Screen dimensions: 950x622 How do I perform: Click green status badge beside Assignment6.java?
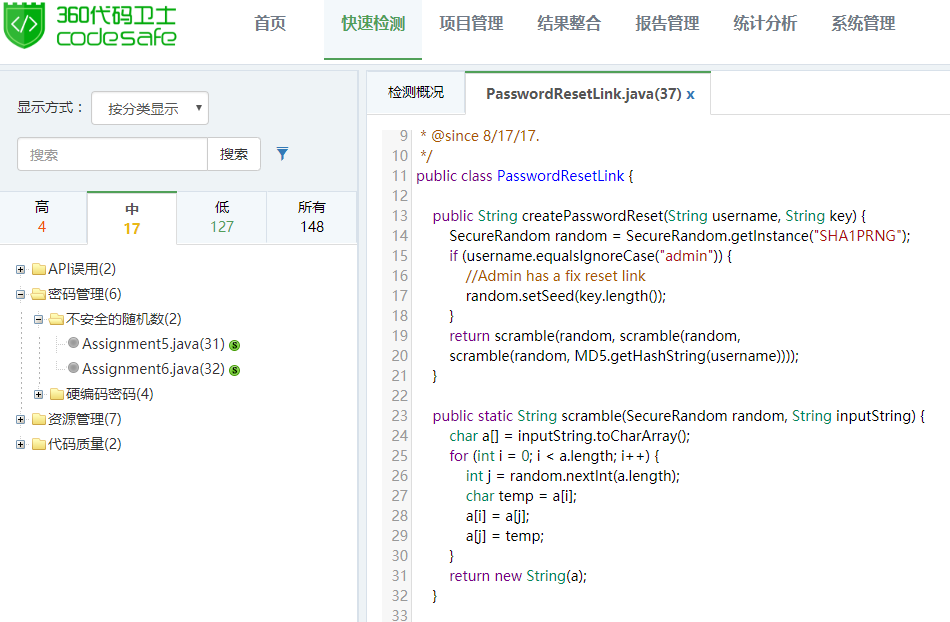point(235,370)
